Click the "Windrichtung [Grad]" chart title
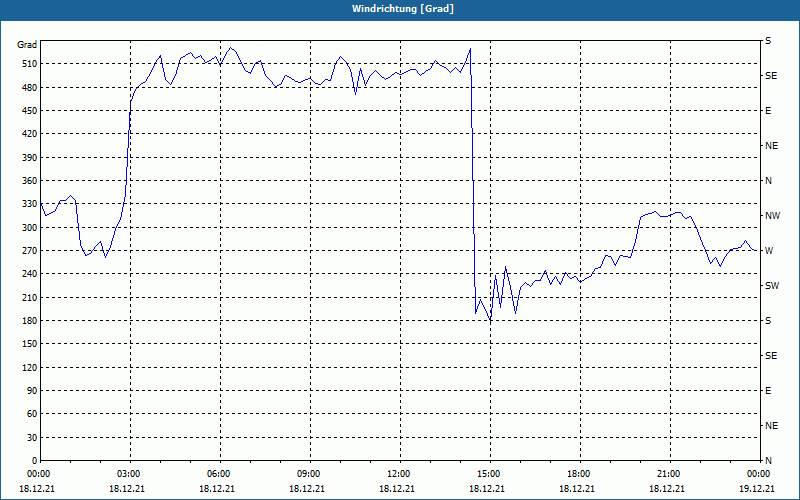800x500 pixels. (403, 9)
